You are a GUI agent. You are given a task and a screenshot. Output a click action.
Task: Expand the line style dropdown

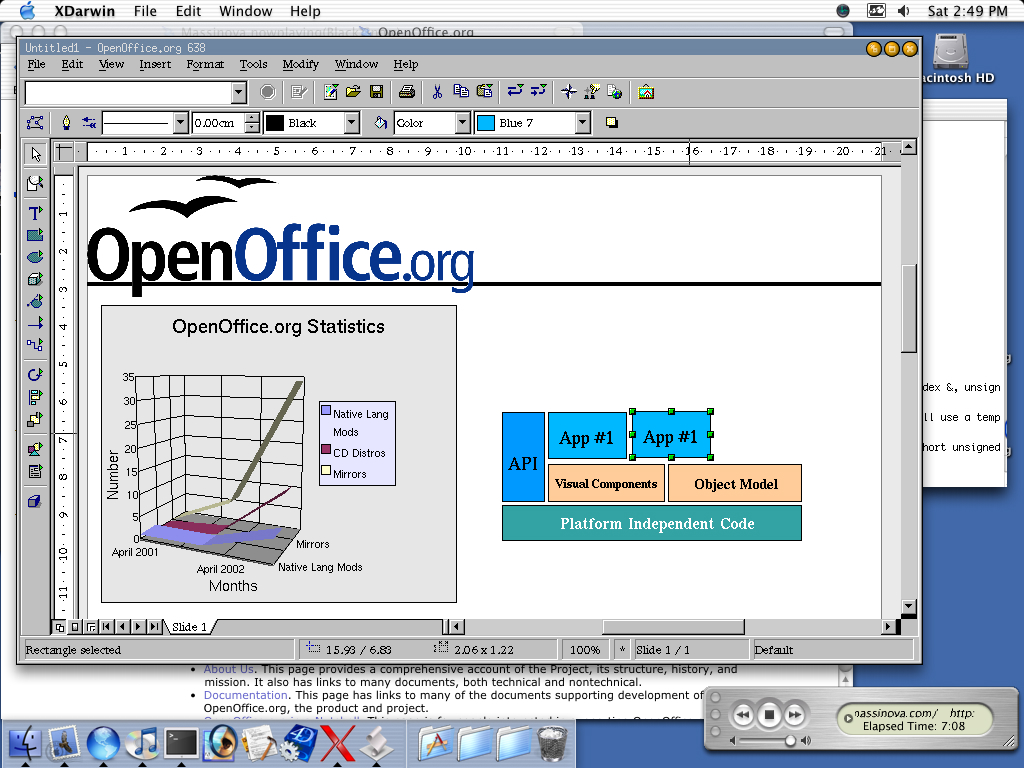click(x=180, y=123)
